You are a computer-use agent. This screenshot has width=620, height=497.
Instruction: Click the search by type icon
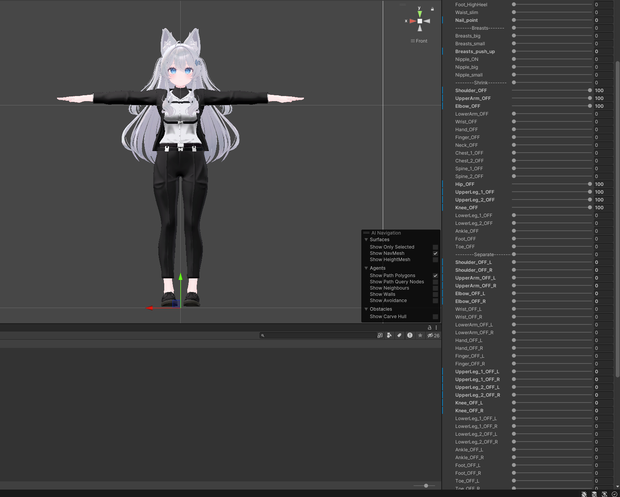coord(389,335)
